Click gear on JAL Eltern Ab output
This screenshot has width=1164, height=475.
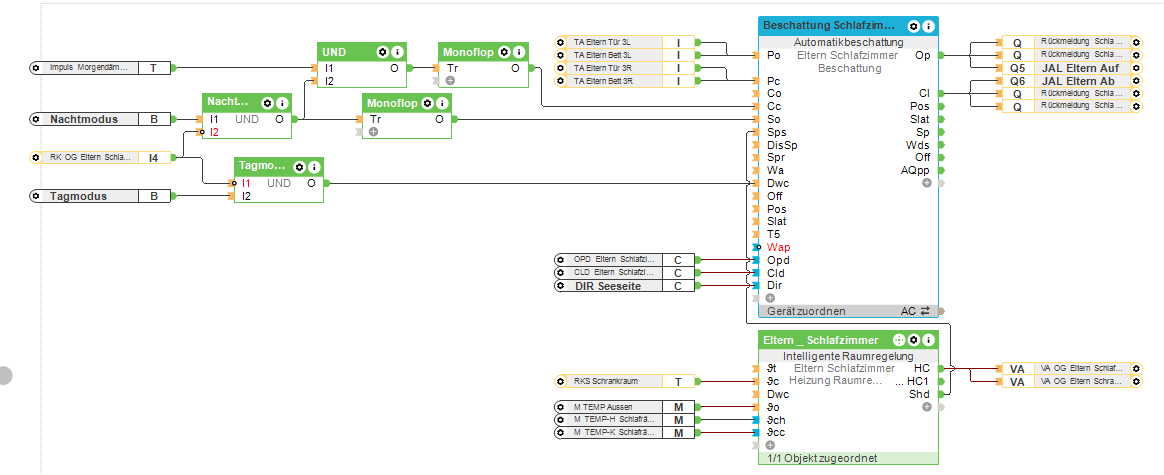(x=1136, y=80)
